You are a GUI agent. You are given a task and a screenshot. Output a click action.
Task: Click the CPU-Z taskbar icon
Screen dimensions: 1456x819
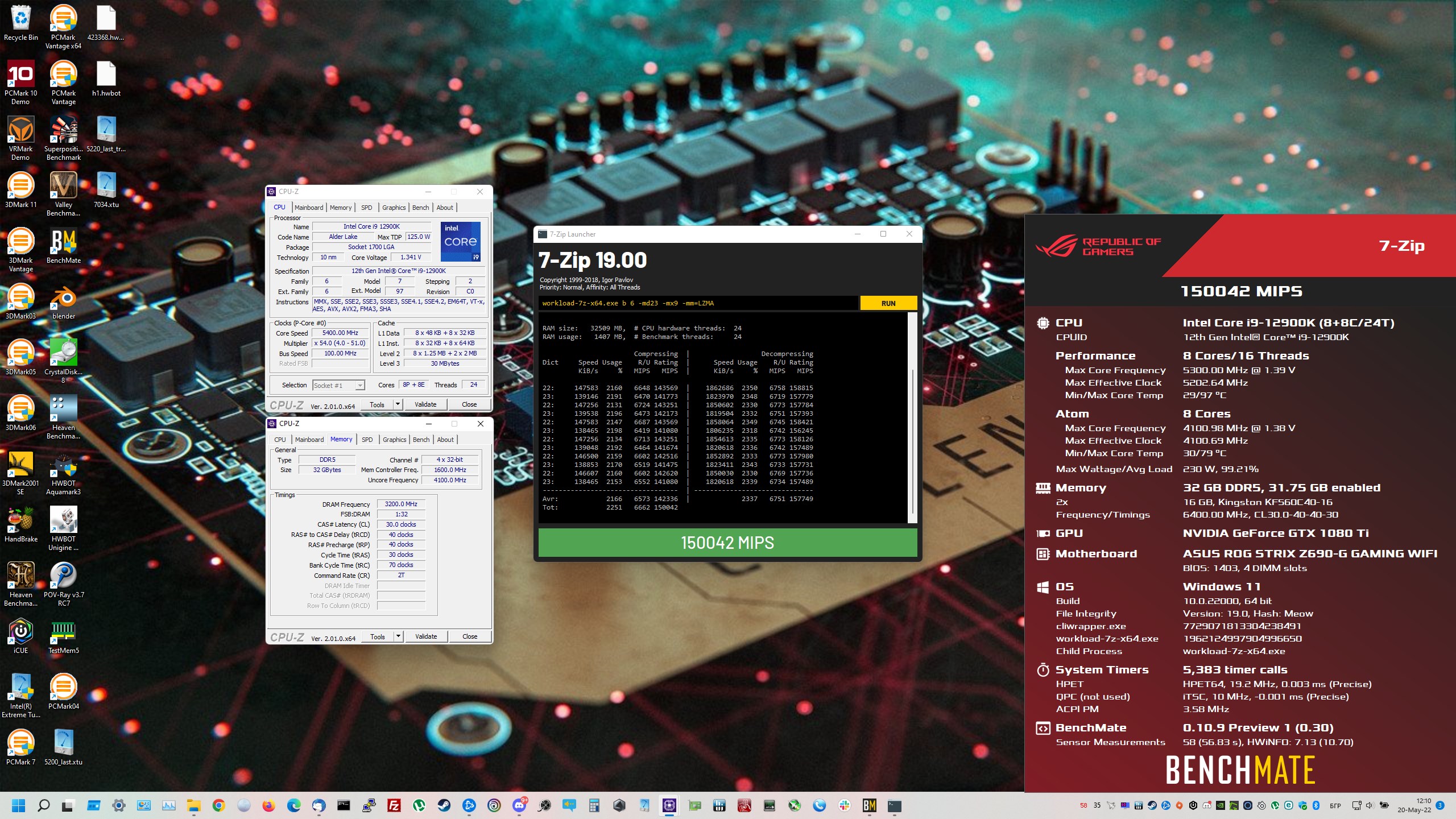[x=669, y=805]
